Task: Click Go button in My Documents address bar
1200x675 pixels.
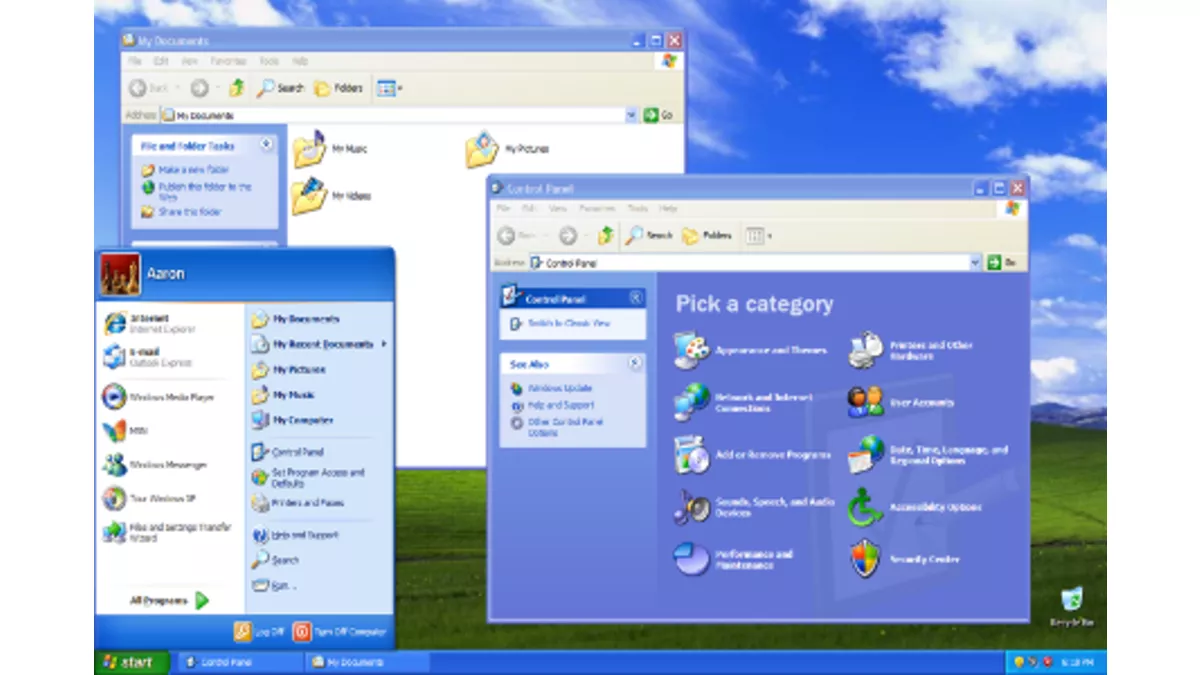Action: (658, 115)
